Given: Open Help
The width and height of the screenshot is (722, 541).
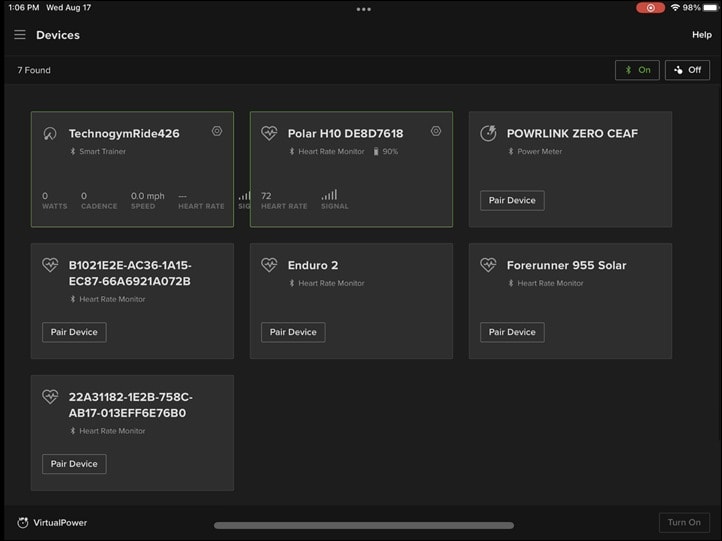Looking at the screenshot, I should point(701,35).
